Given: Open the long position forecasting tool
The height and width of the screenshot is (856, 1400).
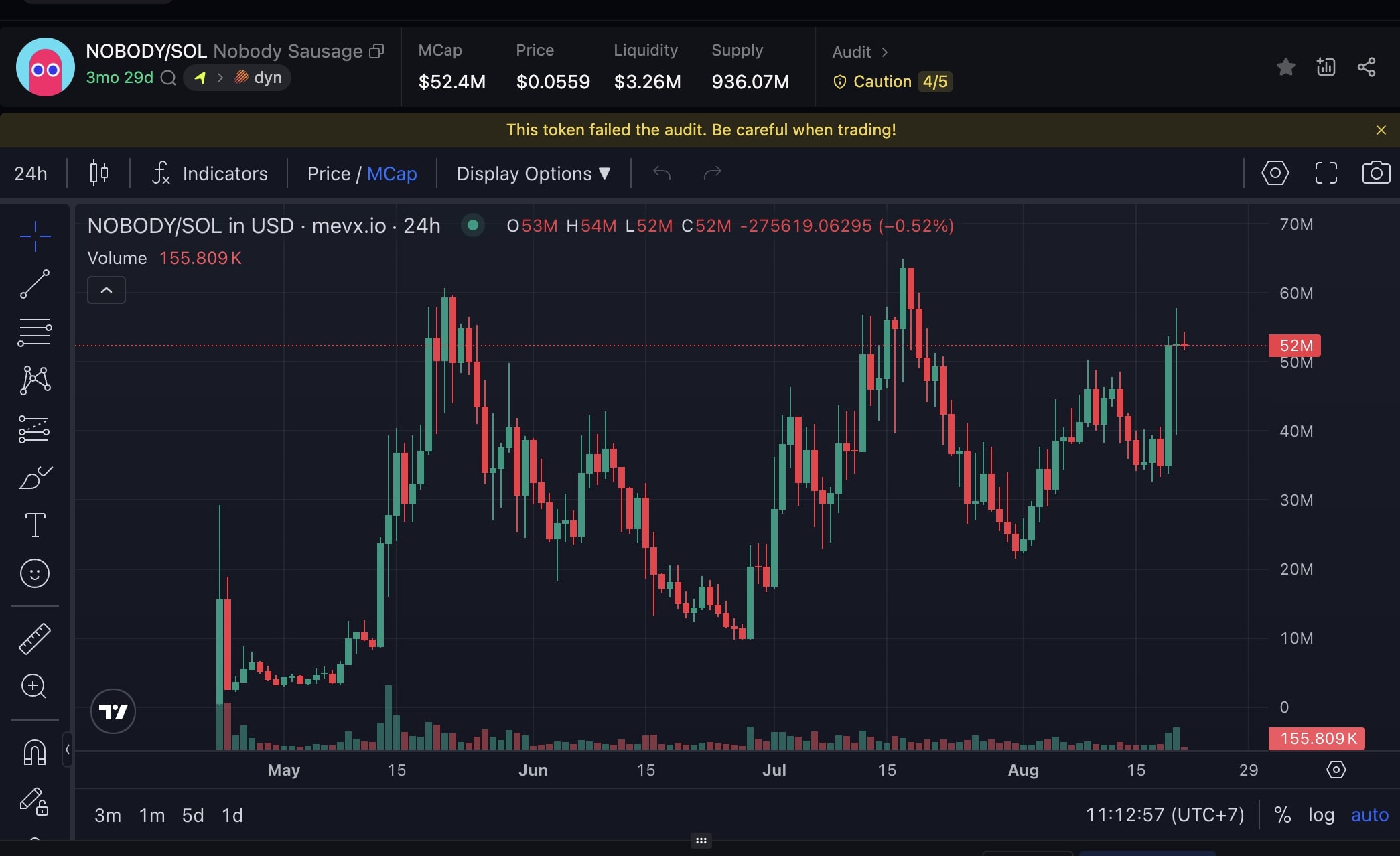Looking at the screenshot, I should pos(35,429).
